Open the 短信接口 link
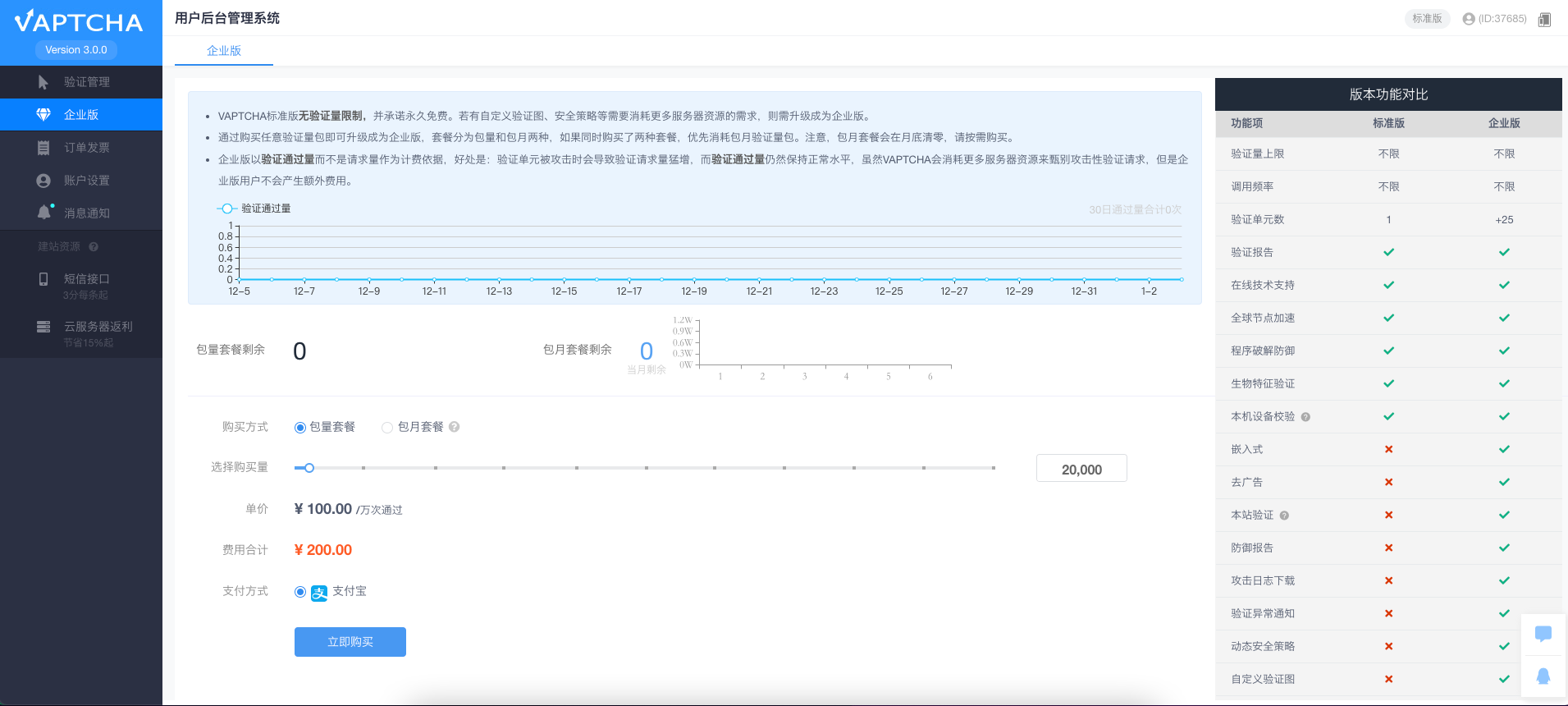 (87, 279)
